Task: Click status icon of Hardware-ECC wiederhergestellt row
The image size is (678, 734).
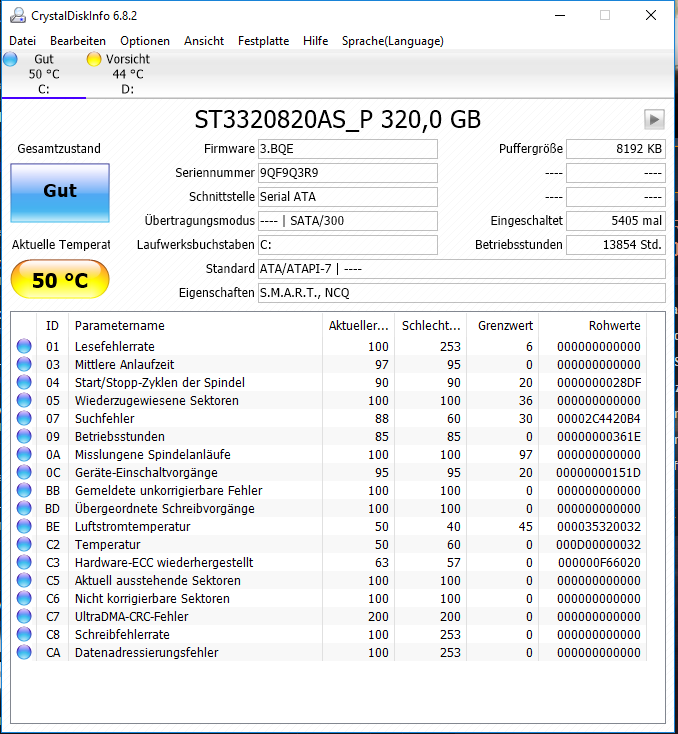Action: 24,562
